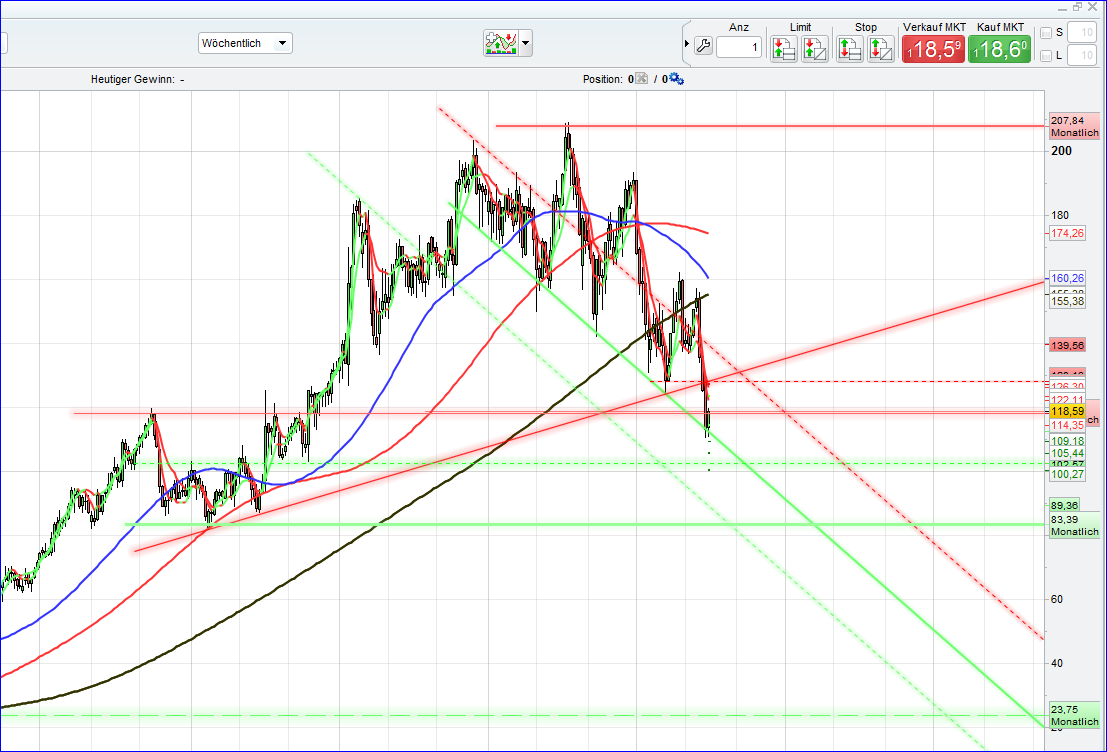Open the Wöchentlich timeframe dropdown
Screen dimensions: 1107x752
point(245,43)
